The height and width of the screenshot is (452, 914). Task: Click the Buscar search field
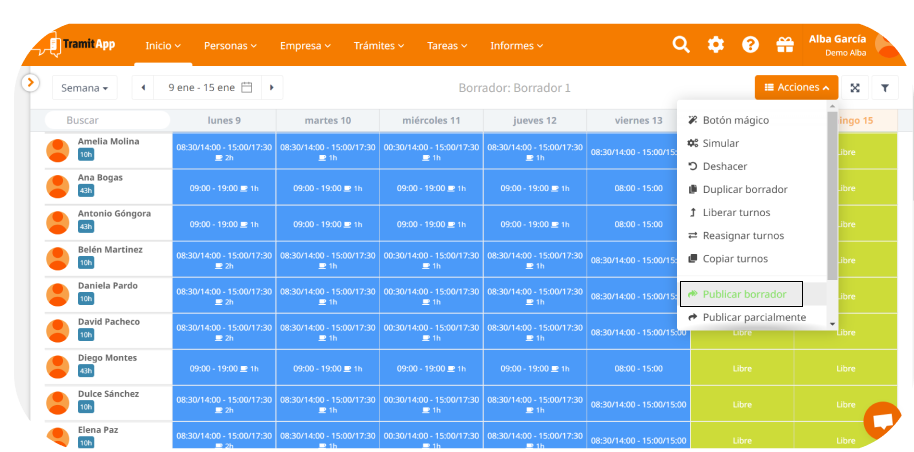pos(107,120)
